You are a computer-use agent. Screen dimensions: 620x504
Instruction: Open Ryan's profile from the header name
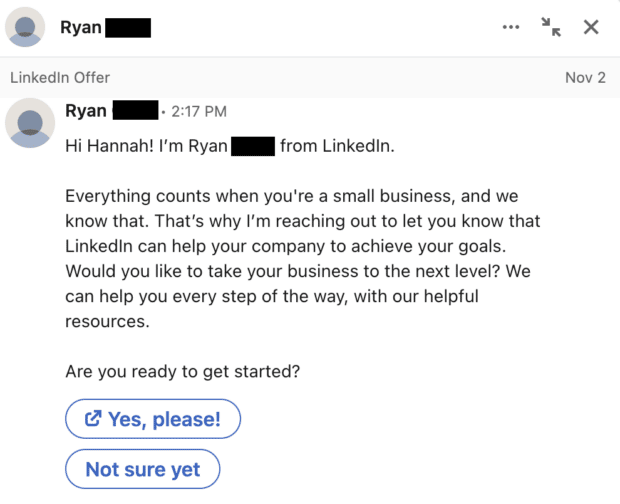coord(80,27)
